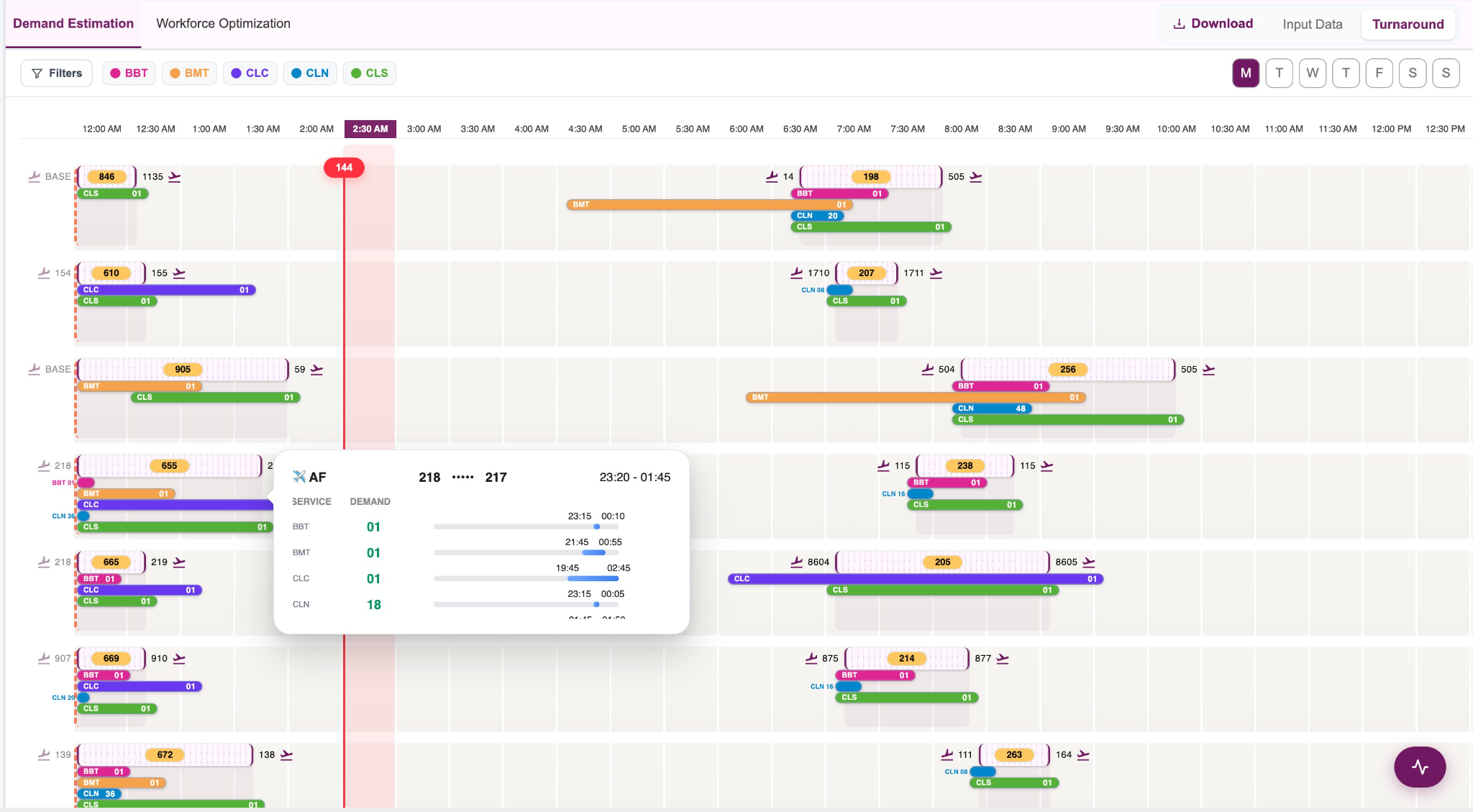Switch to the Workforce Optimization tab
The height and width of the screenshot is (812, 1473).
[223, 24]
